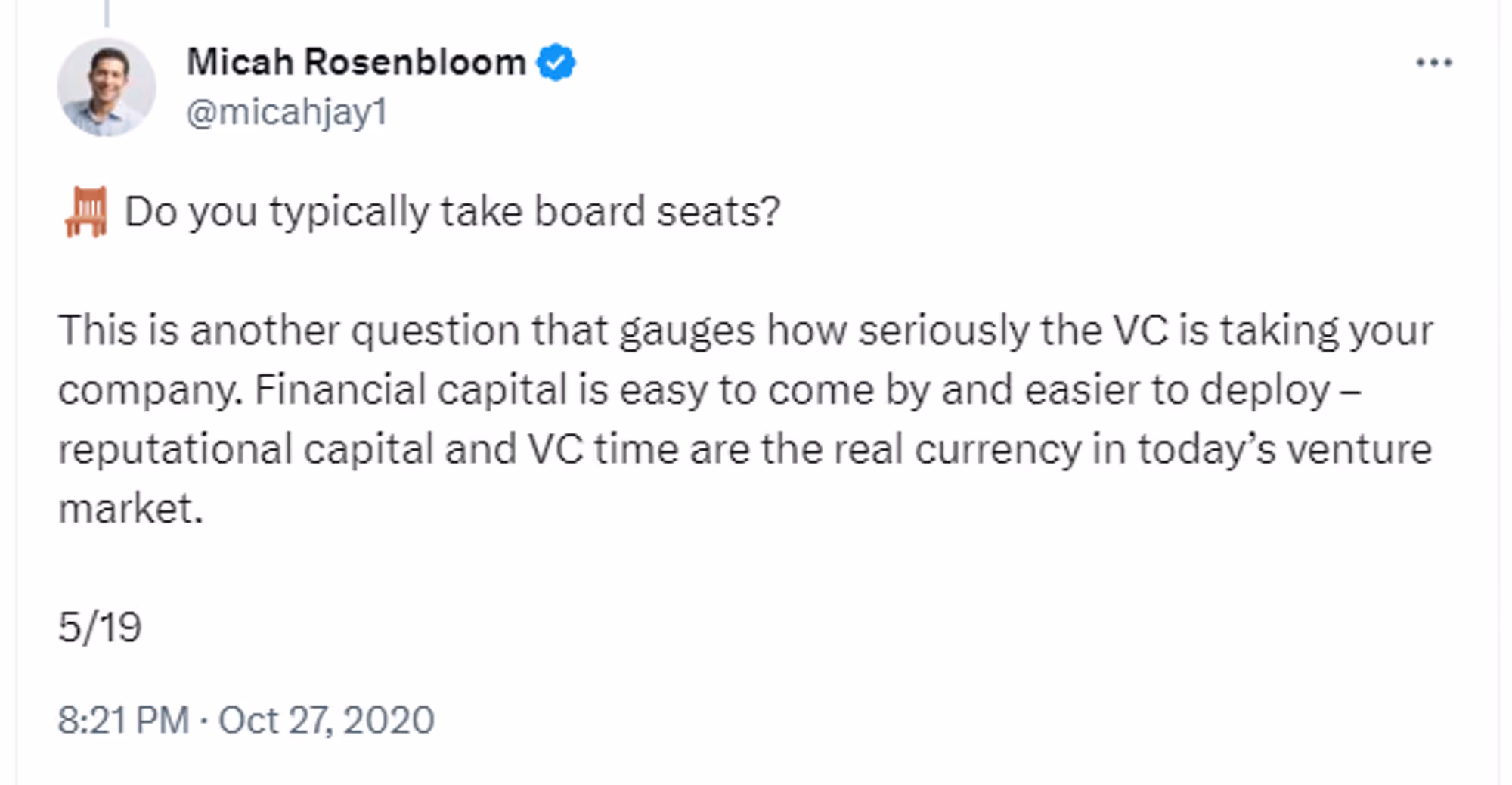Image resolution: width=1512 pixels, height=785 pixels.
Task: Click the phrase "today's venture" in the tweet
Action: click(x=1284, y=449)
